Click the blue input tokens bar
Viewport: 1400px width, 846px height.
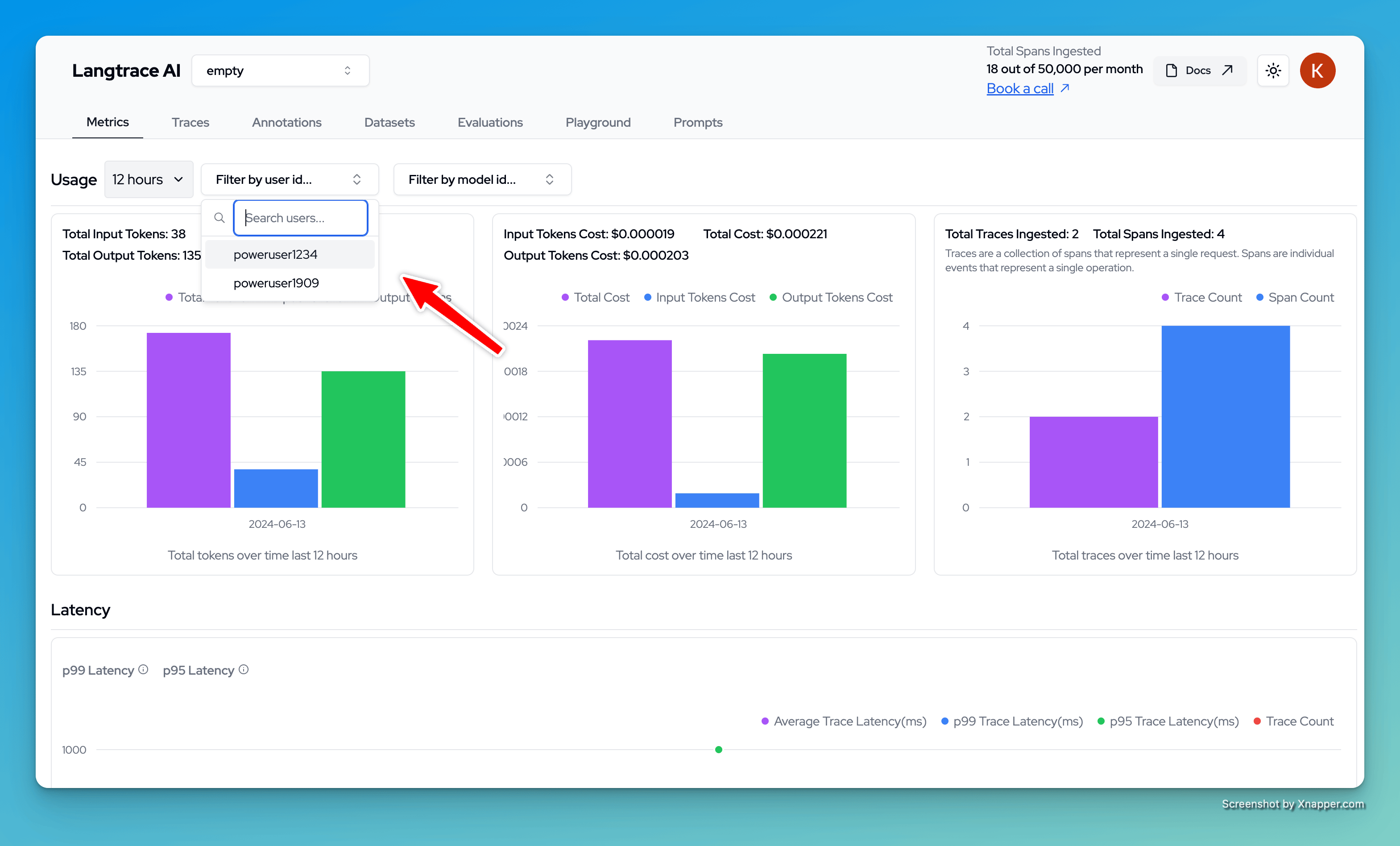(276, 488)
